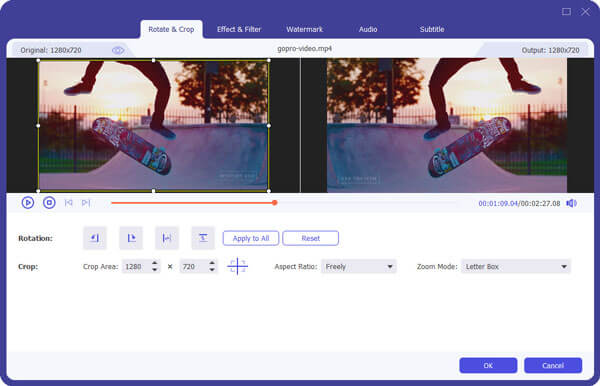Stop the video playback
Image resolution: width=600 pixels, height=386 pixels.
point(49,202)
